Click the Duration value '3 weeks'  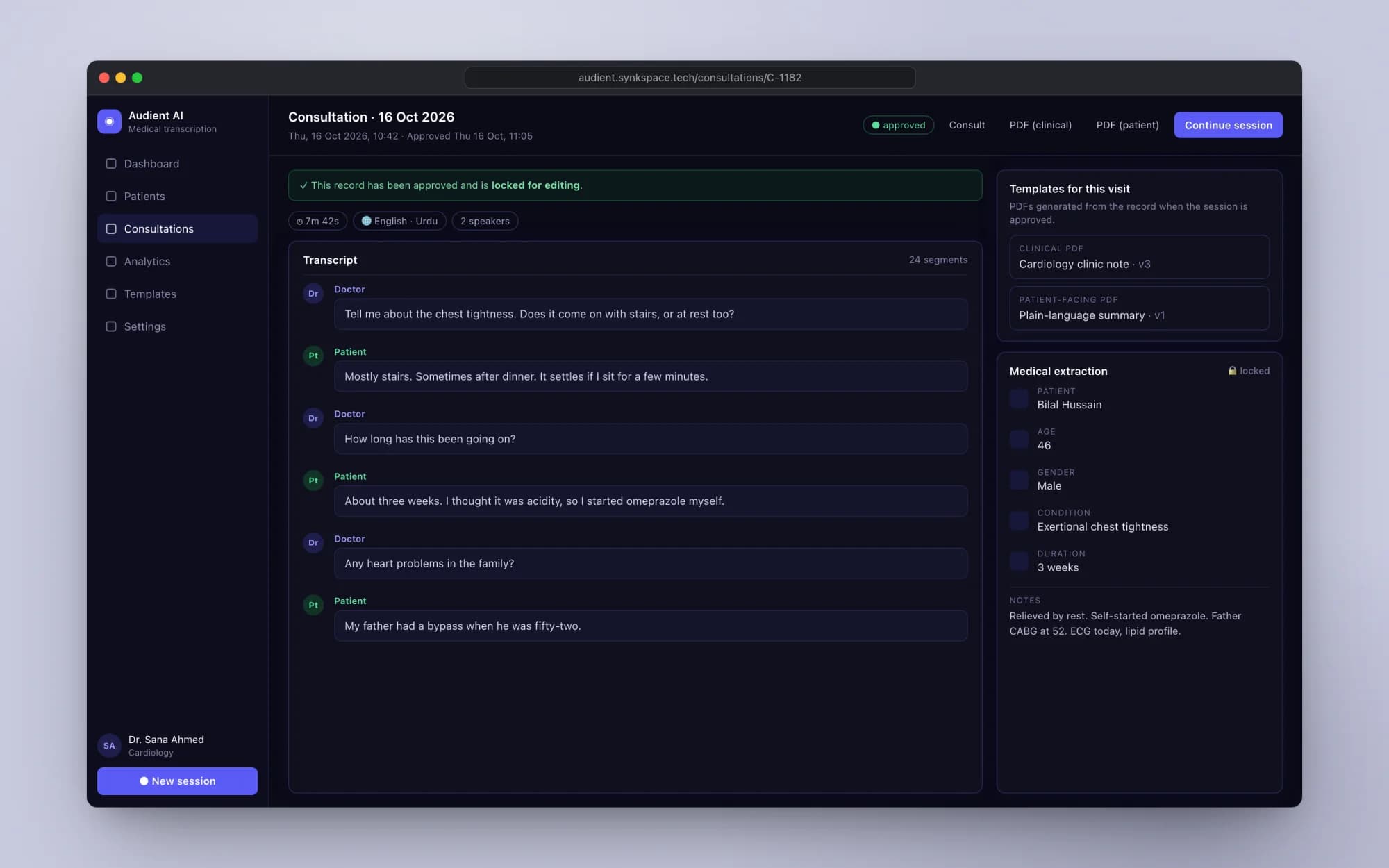pos(1058,567)
